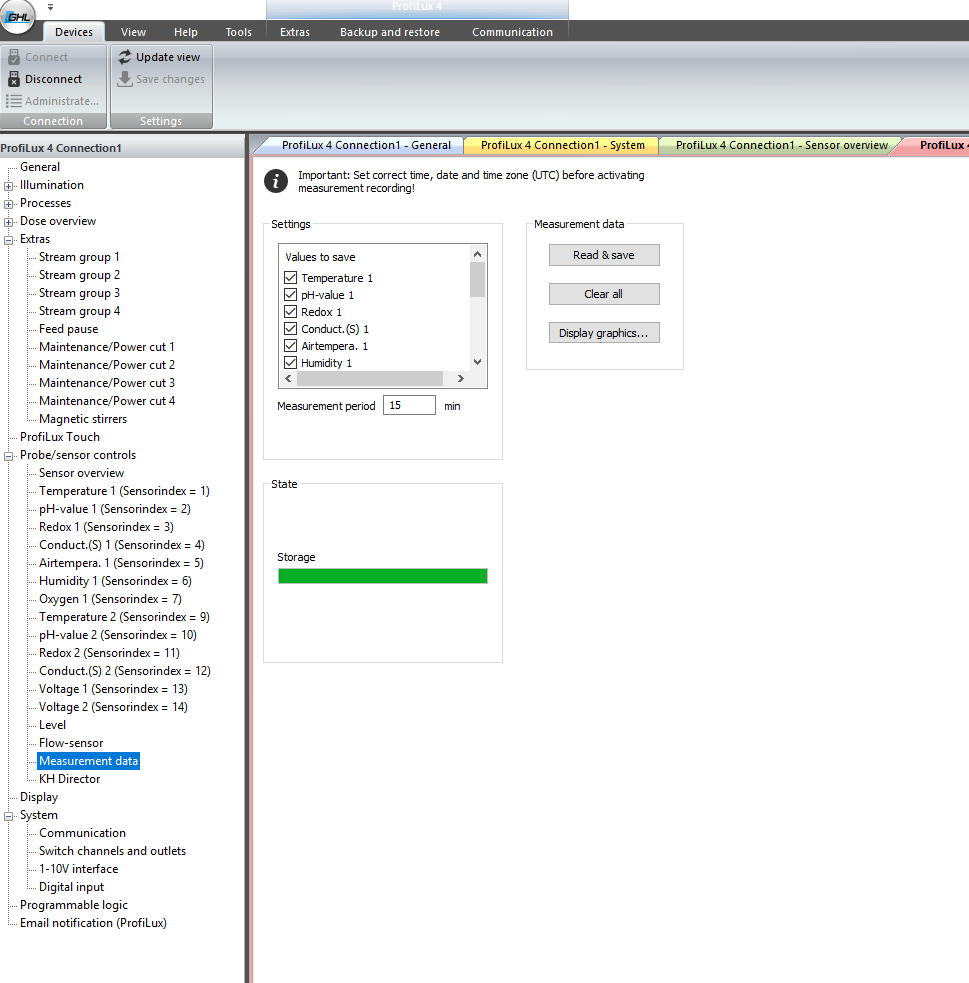
Task: Select Feed pause in the tree
Action: 68,329
